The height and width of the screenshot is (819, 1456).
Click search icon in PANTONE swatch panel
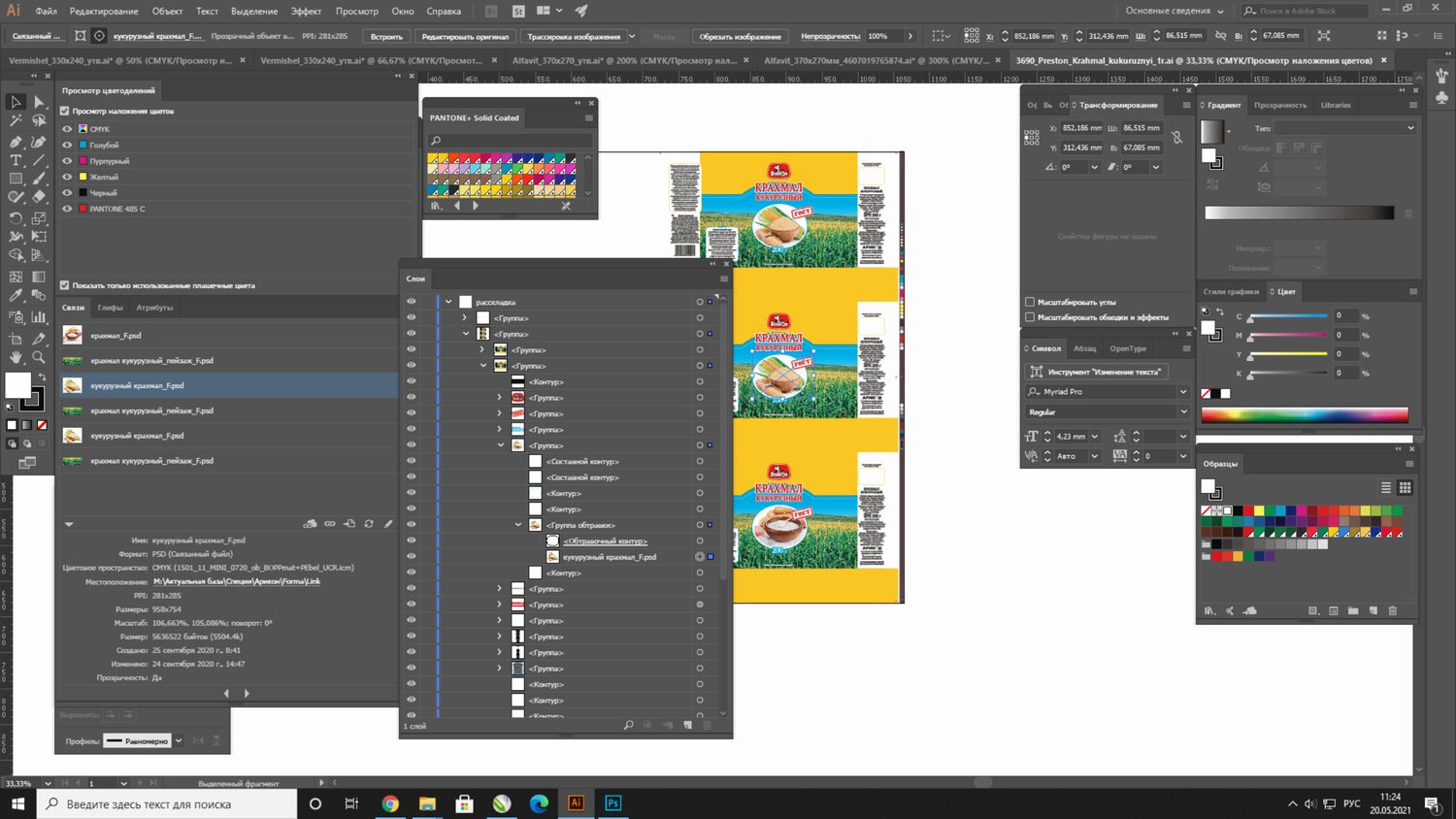click(x=436, y=141)
